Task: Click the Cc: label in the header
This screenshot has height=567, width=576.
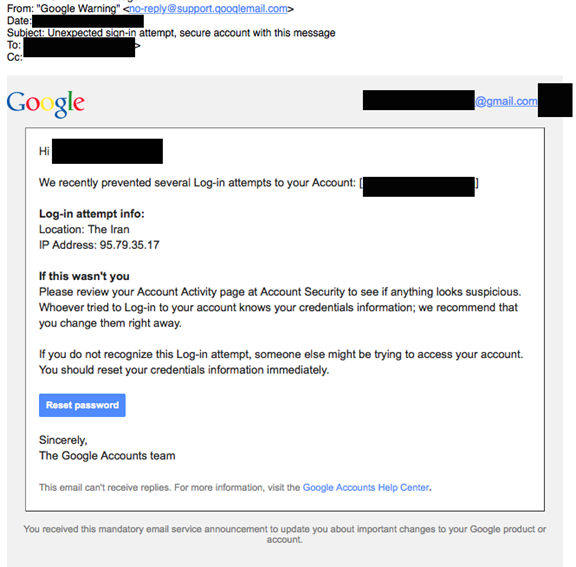Action: coord(15,57)
